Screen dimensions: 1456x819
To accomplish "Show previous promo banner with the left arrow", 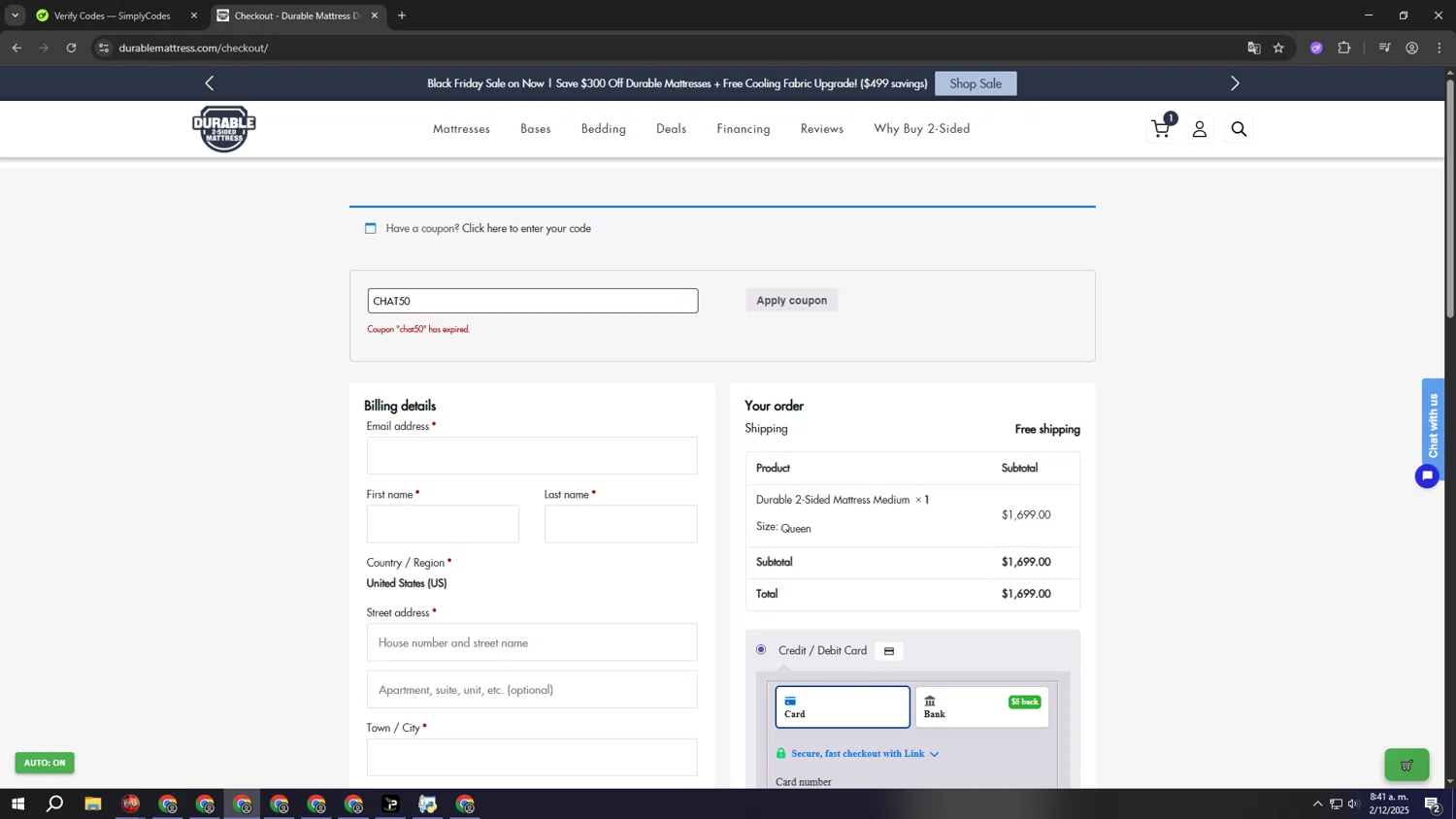I will [x=210, y=83].
